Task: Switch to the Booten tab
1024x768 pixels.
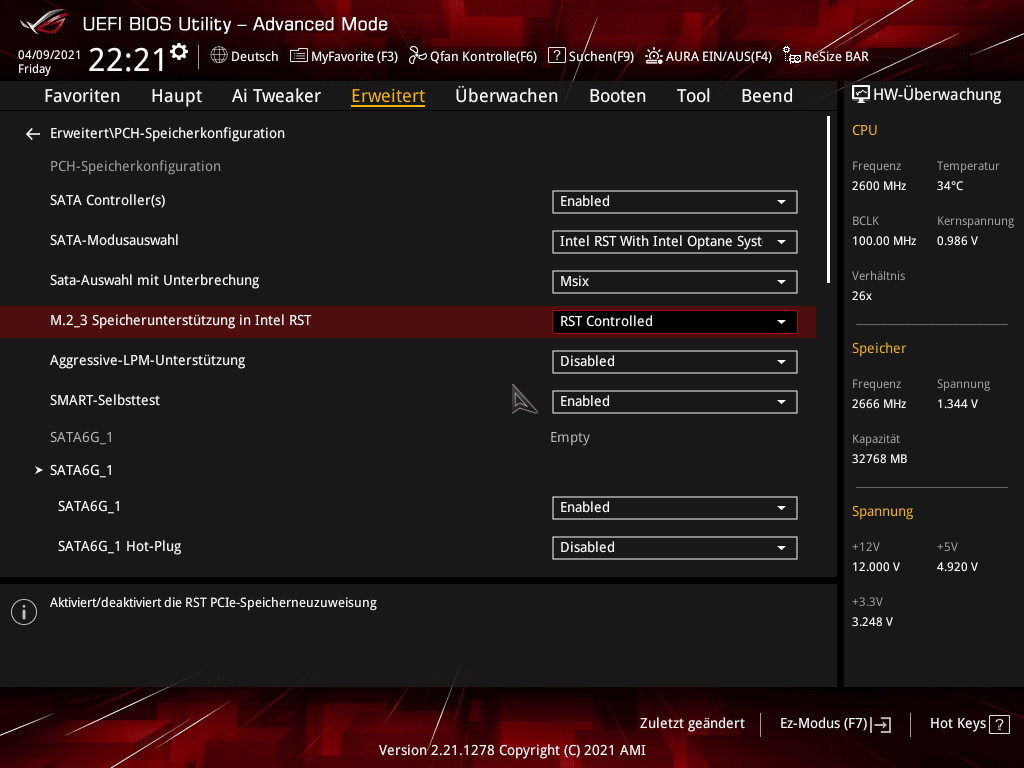Action: point(617,95)
